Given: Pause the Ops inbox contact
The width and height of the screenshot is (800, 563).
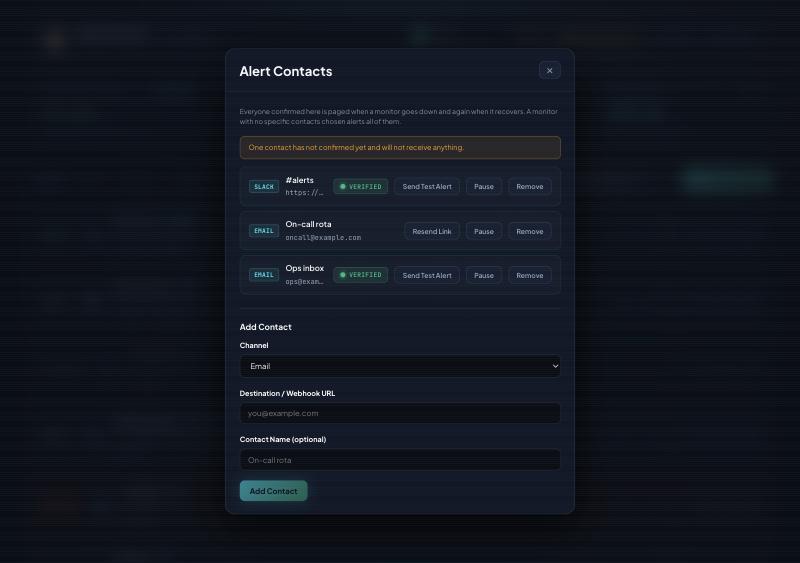Looking at the screenshot, I should pyautogui.click(x=484, y=275).
